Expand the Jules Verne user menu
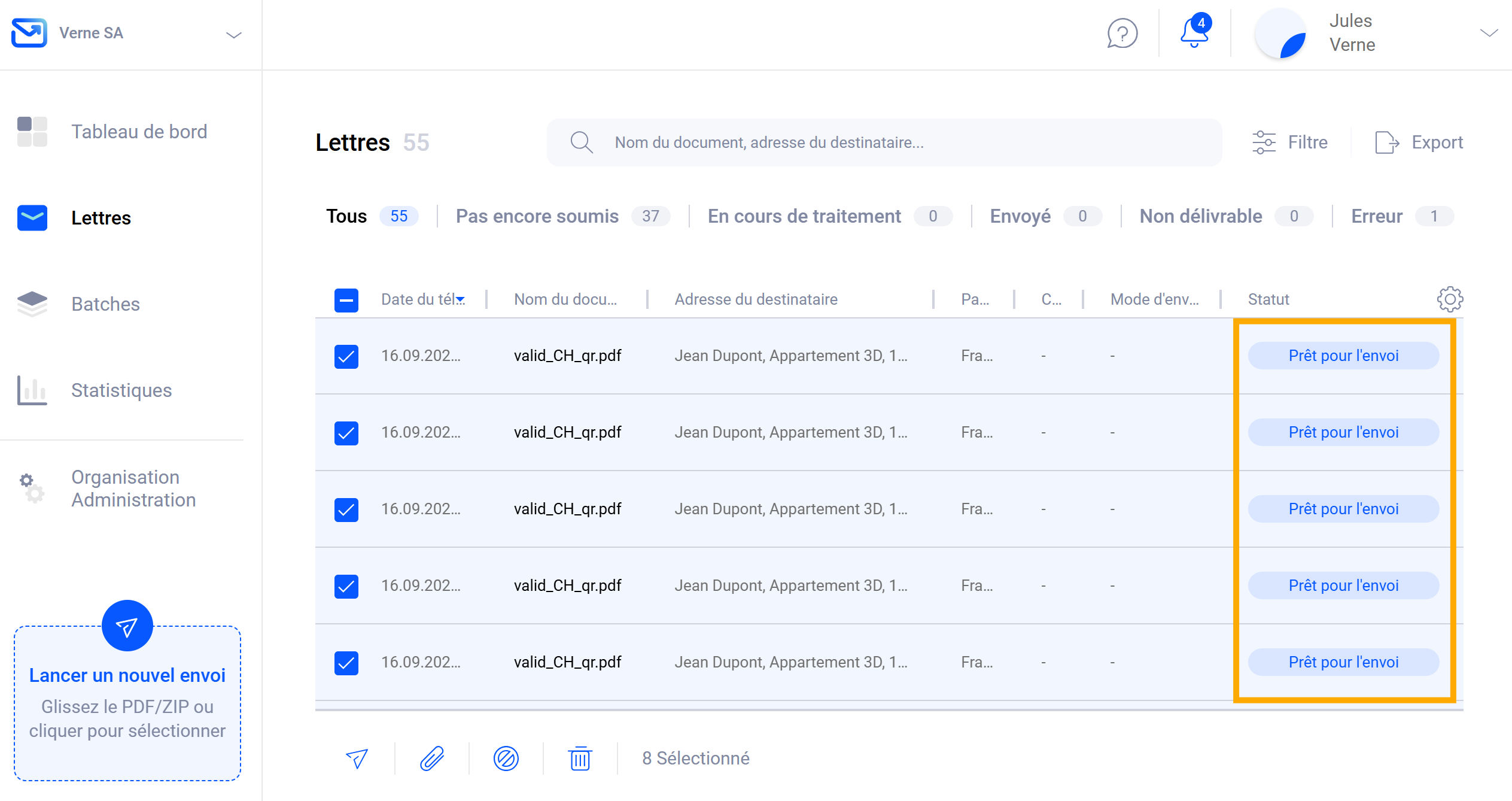Image resolution: width=1512 pixels, height=801 pixels. [1489, 33]
